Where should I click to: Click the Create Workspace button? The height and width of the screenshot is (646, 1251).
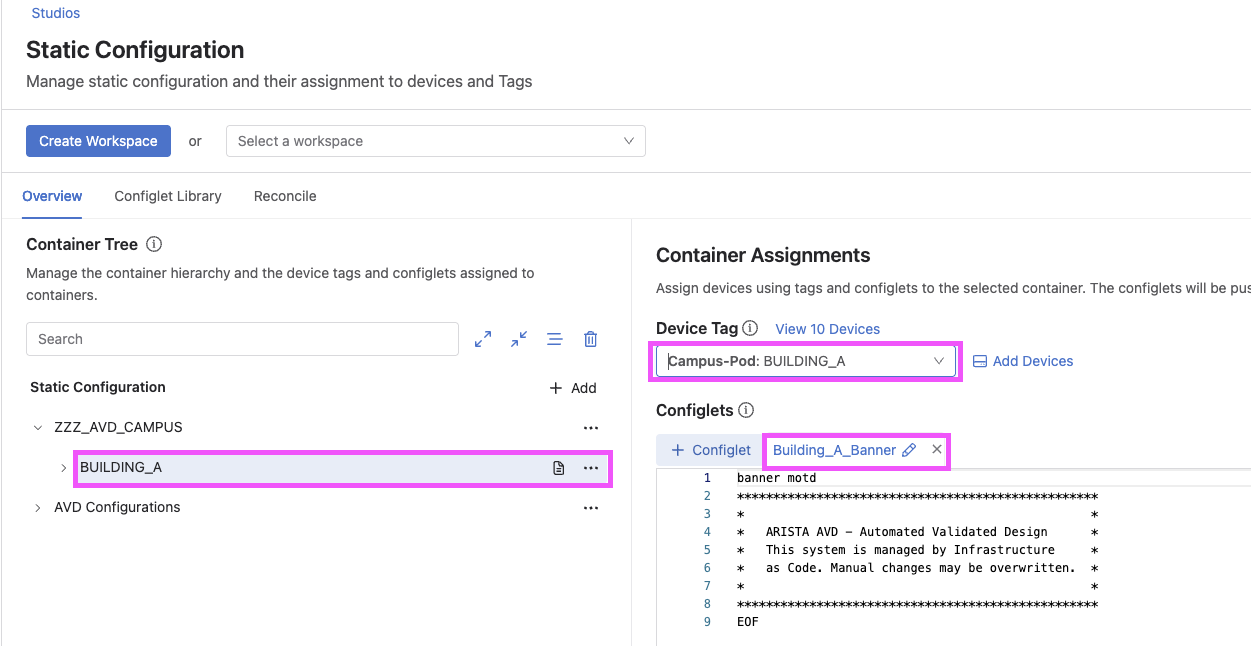(x=98, y=140)
